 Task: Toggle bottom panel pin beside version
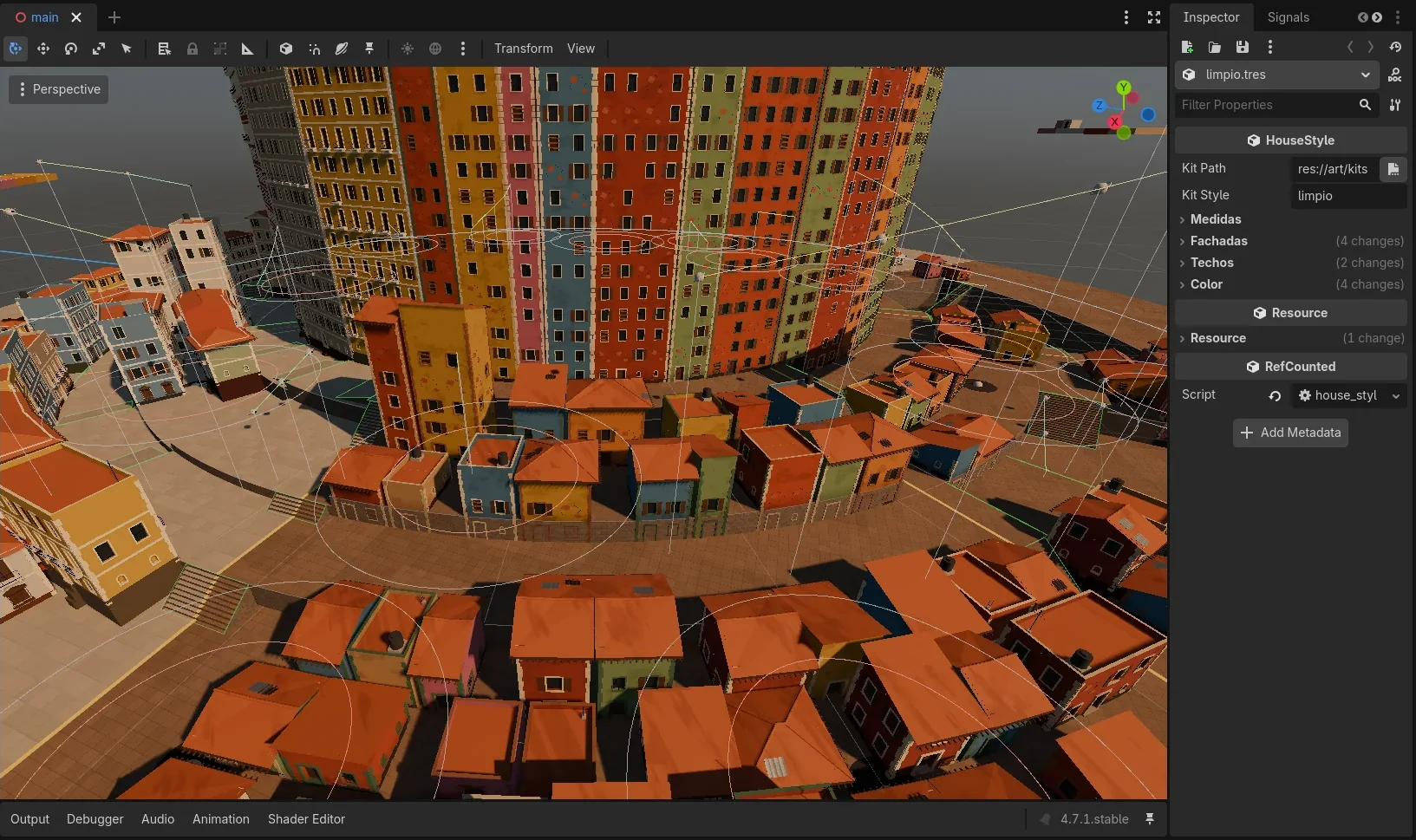coord(1150,819)
